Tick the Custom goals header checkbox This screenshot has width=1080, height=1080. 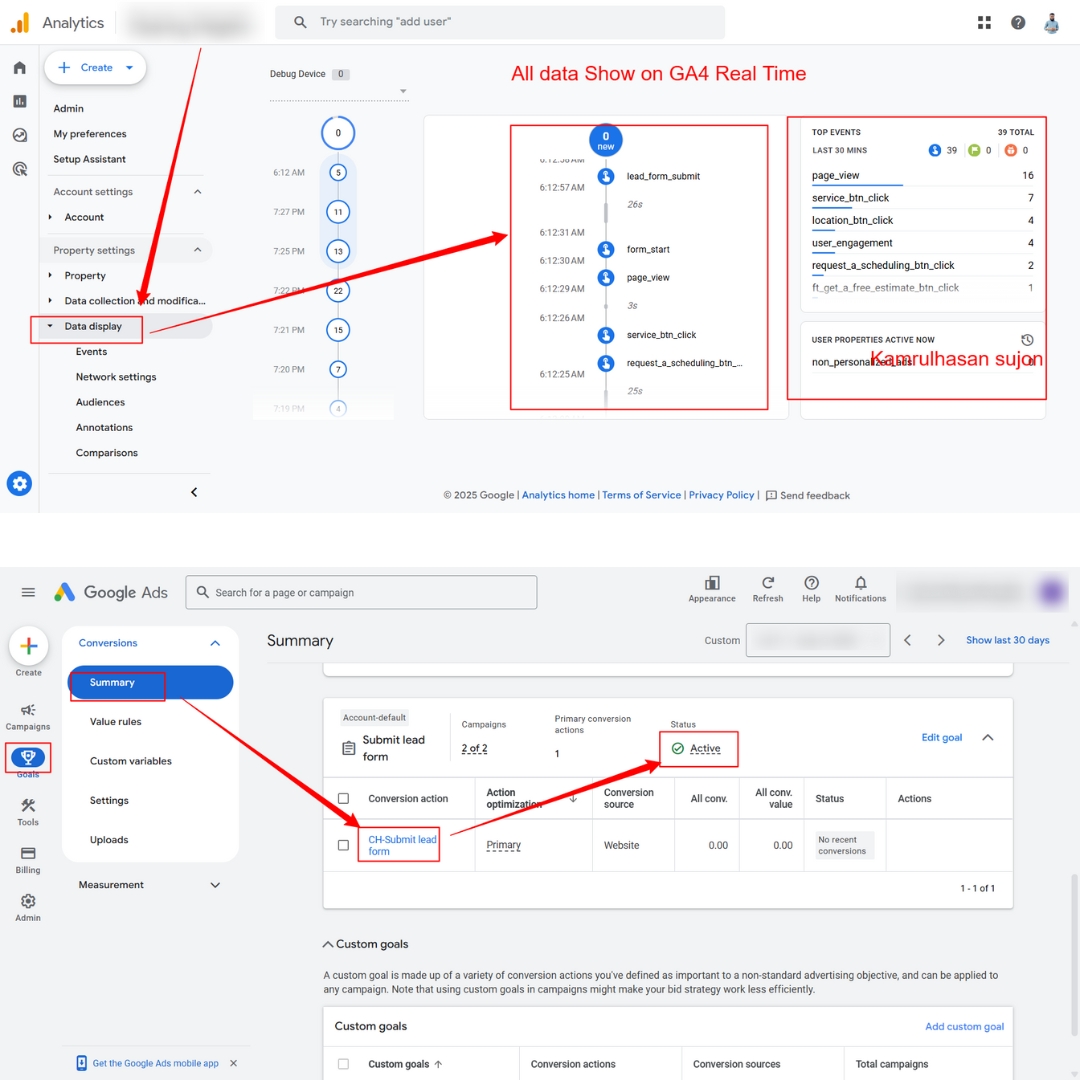(343, 1064)
